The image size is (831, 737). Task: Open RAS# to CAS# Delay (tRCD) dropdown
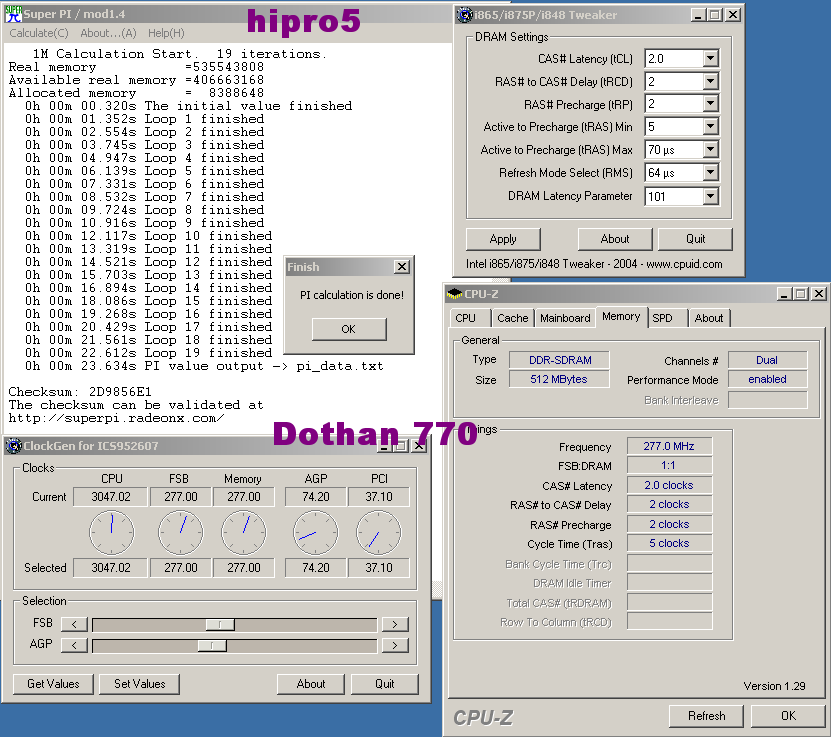[710, 81]
